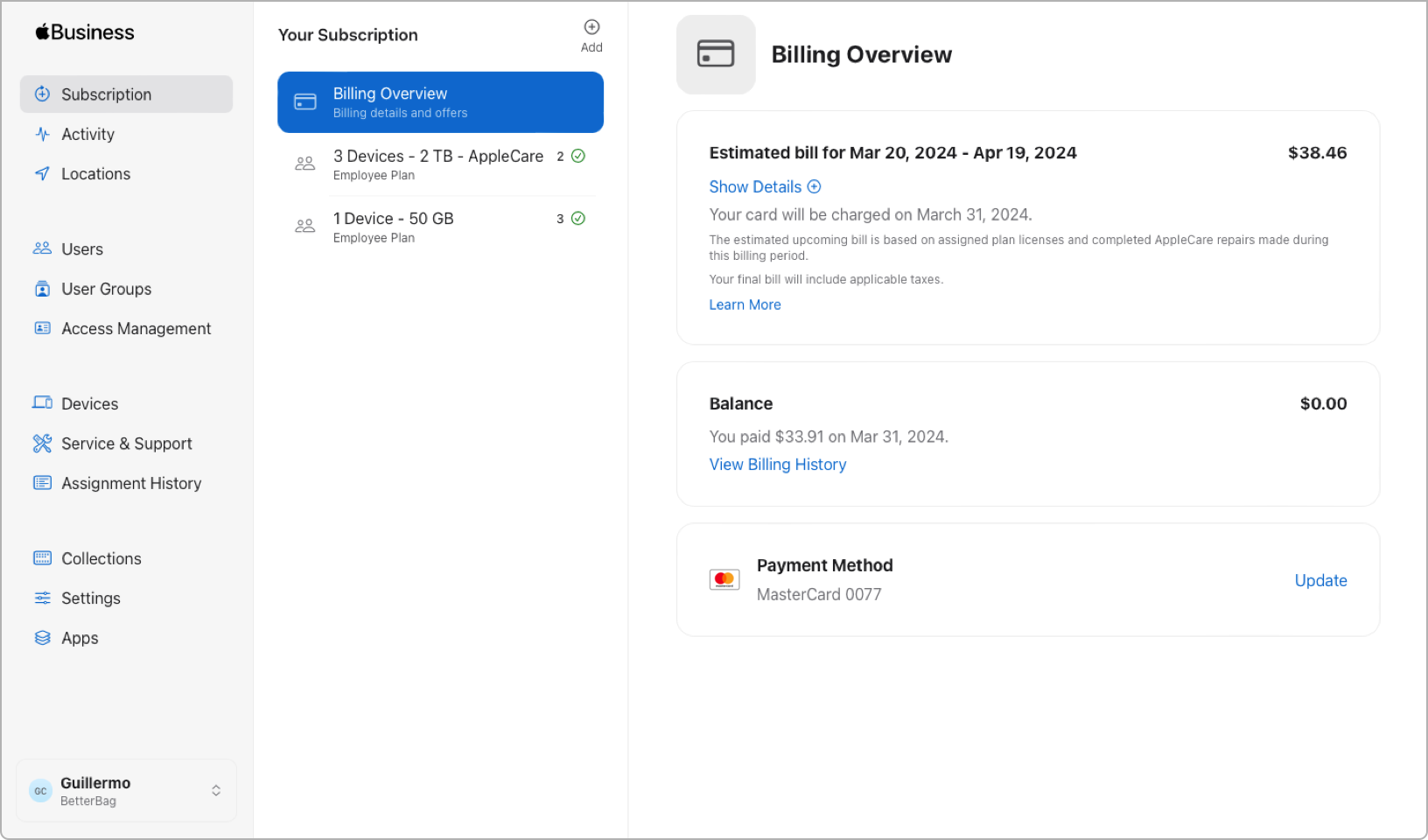Image resolution: width=1428 pixels, height=840 pixels.
Task: Open Service & Support
Action: 126,444
